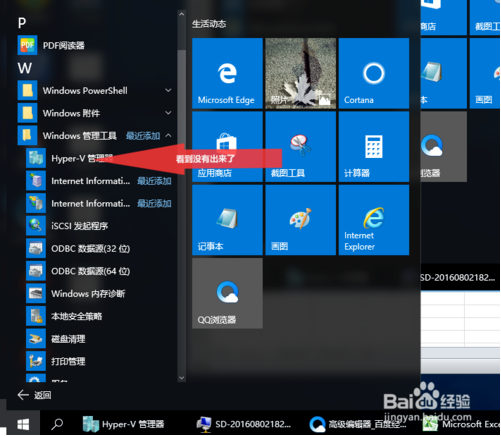The width and height of the screenshot is (501, 436).
Task: Collapse the Windows 管理工具 folder chevron
Action: point(168,135)
